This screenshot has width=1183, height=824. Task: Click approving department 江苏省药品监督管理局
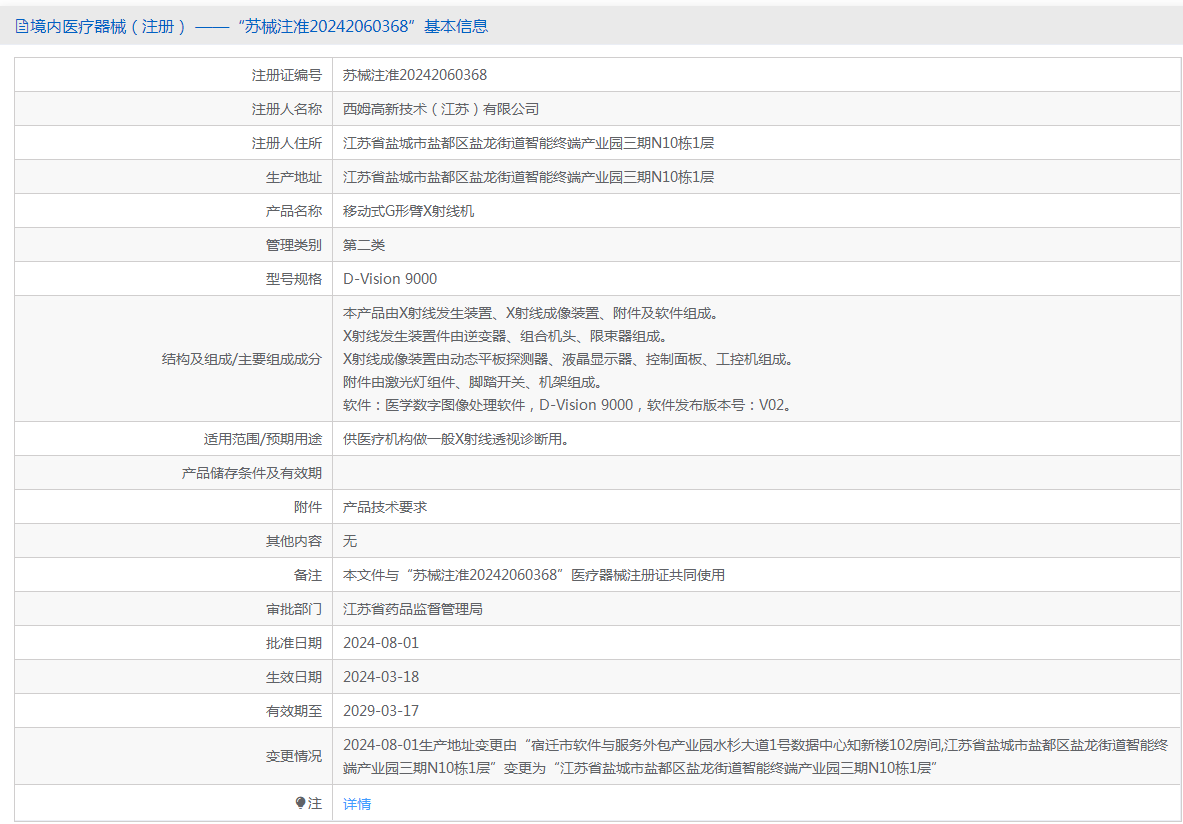[x=413, y=609]
